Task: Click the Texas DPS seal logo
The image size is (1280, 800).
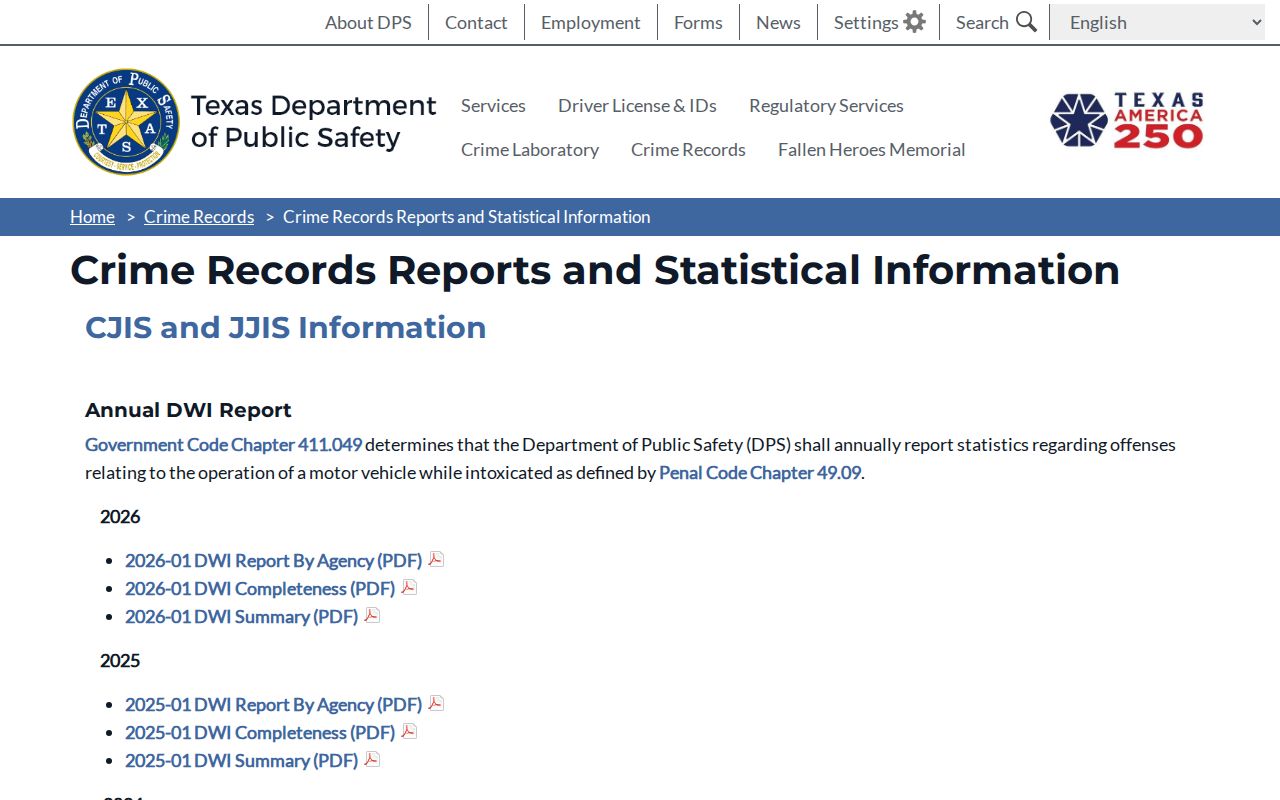Action: [x=126, y=122]
